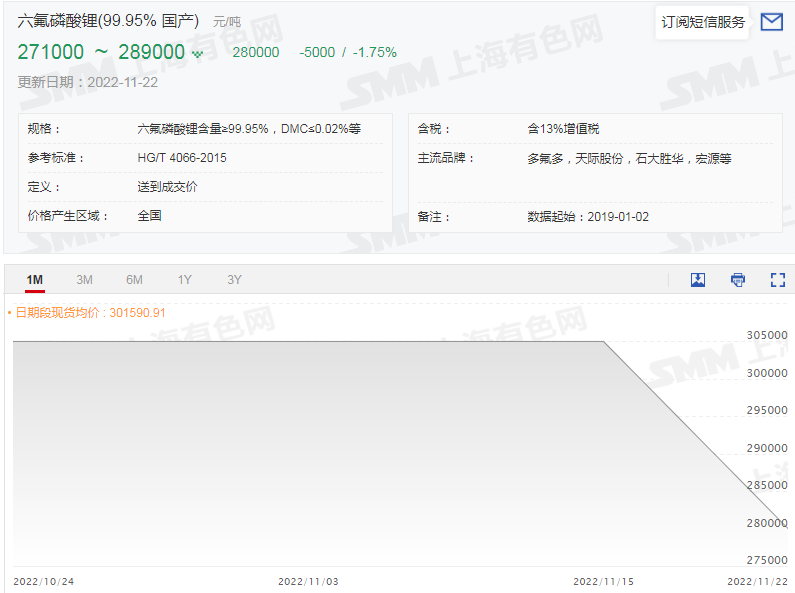
Task: Open the 订阅短信服务 subscription button
Action: (x=703, y=22)
